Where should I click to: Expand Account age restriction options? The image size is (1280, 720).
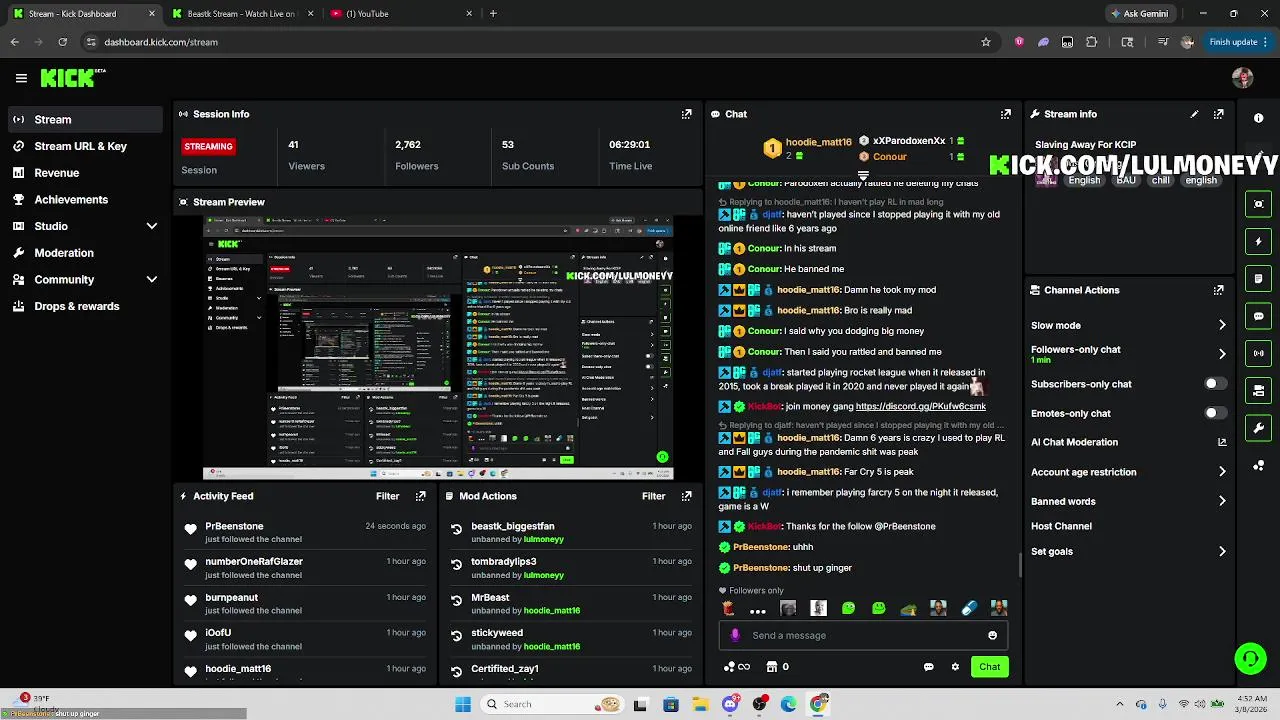(1222, 472)
